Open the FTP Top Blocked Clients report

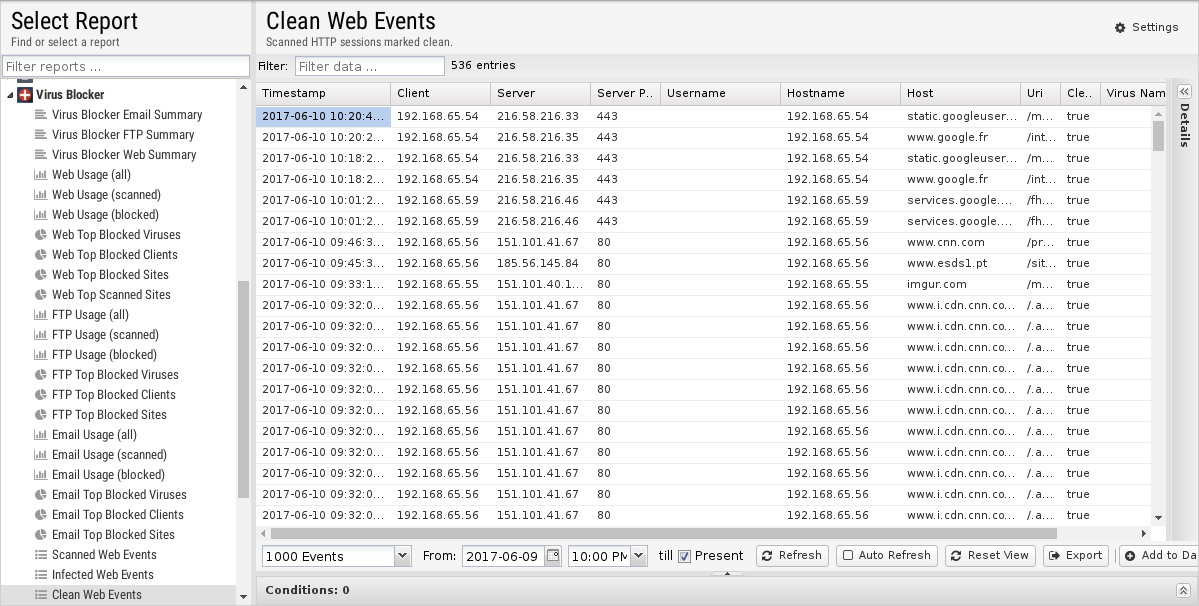(x=113, y=394)
